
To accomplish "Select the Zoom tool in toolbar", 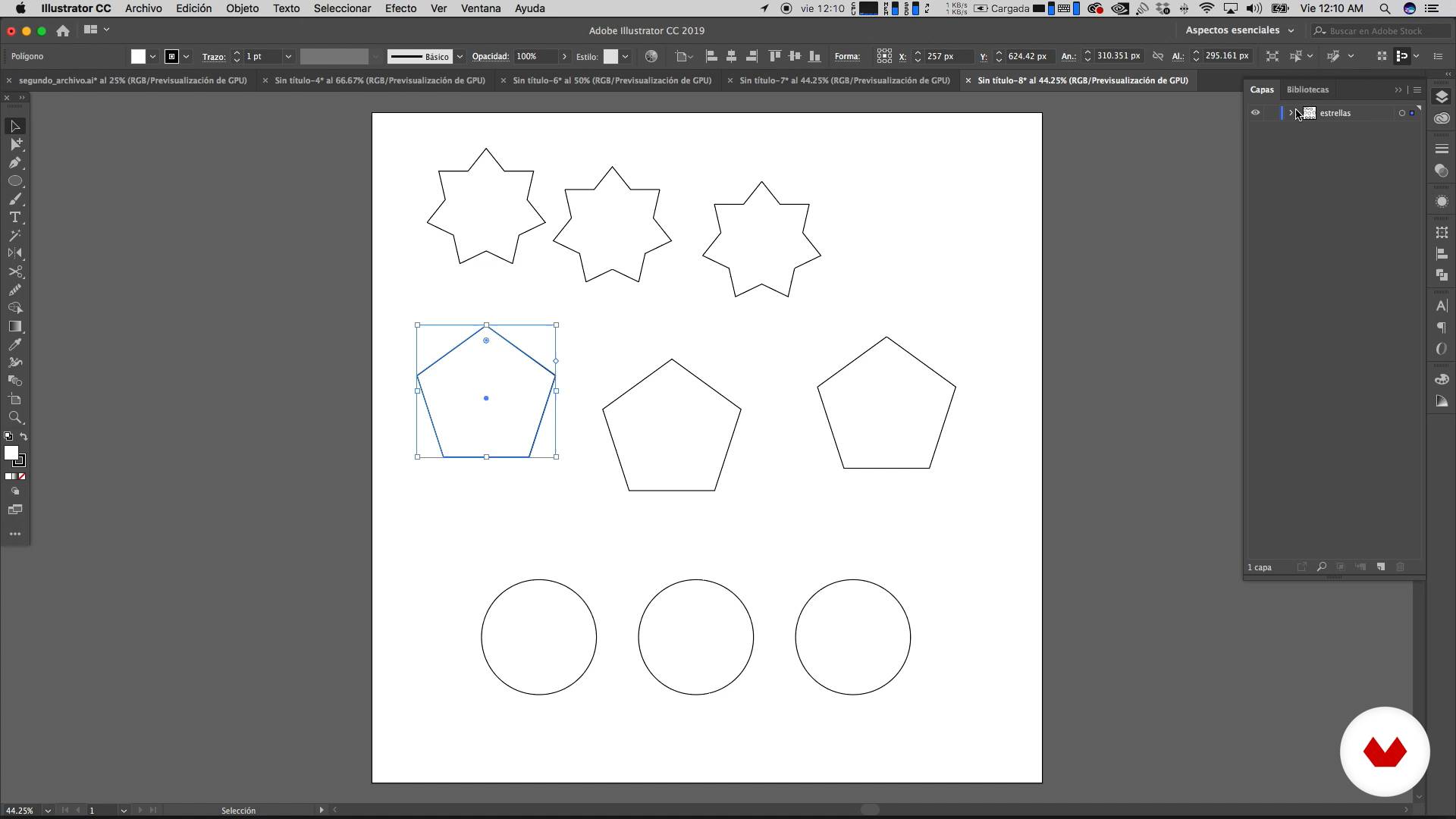I will pos(15,418).
